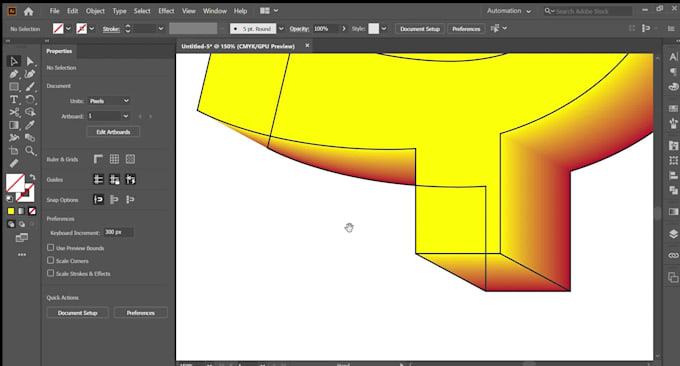Open the Arrange Documents dropdown
The width and height of the screenshot is (680, 366).
point(269,11)
